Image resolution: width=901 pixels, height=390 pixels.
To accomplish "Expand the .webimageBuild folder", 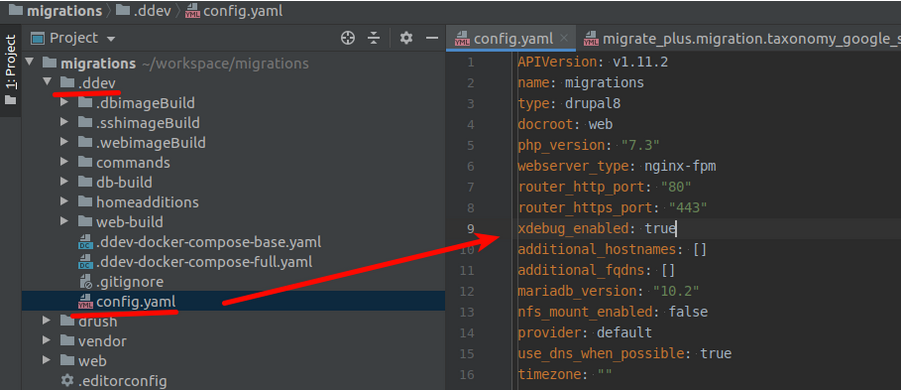I will pos(64,142).
